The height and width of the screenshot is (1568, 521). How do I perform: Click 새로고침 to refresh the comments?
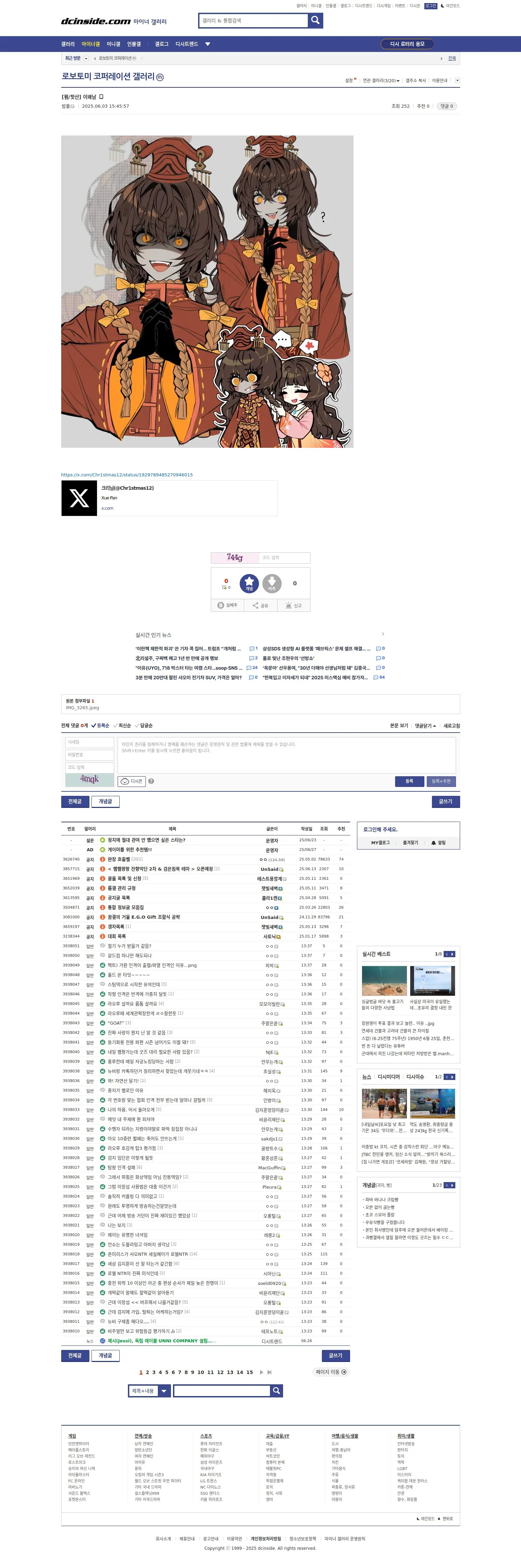[x=452, y=726]
